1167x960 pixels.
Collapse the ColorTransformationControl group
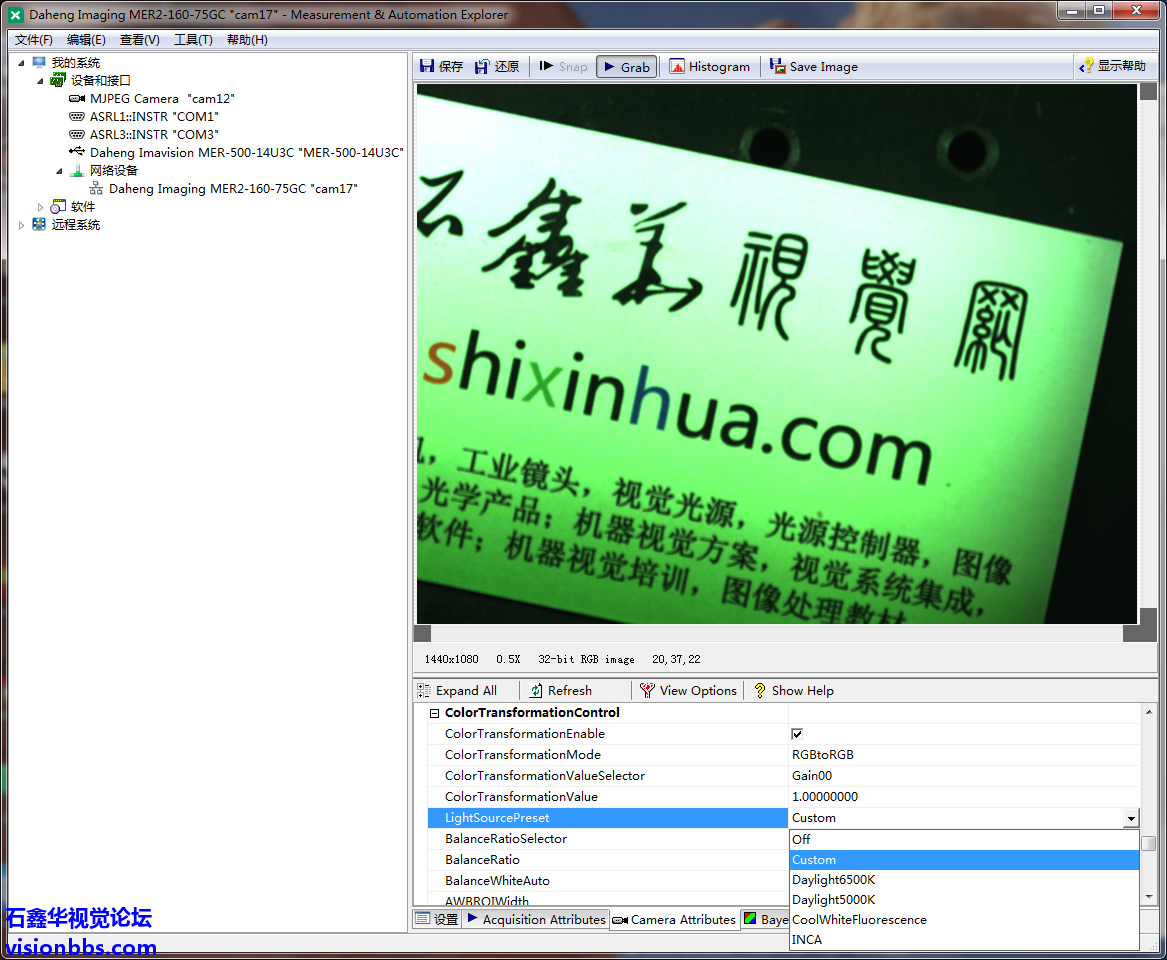tap(434, 713)
